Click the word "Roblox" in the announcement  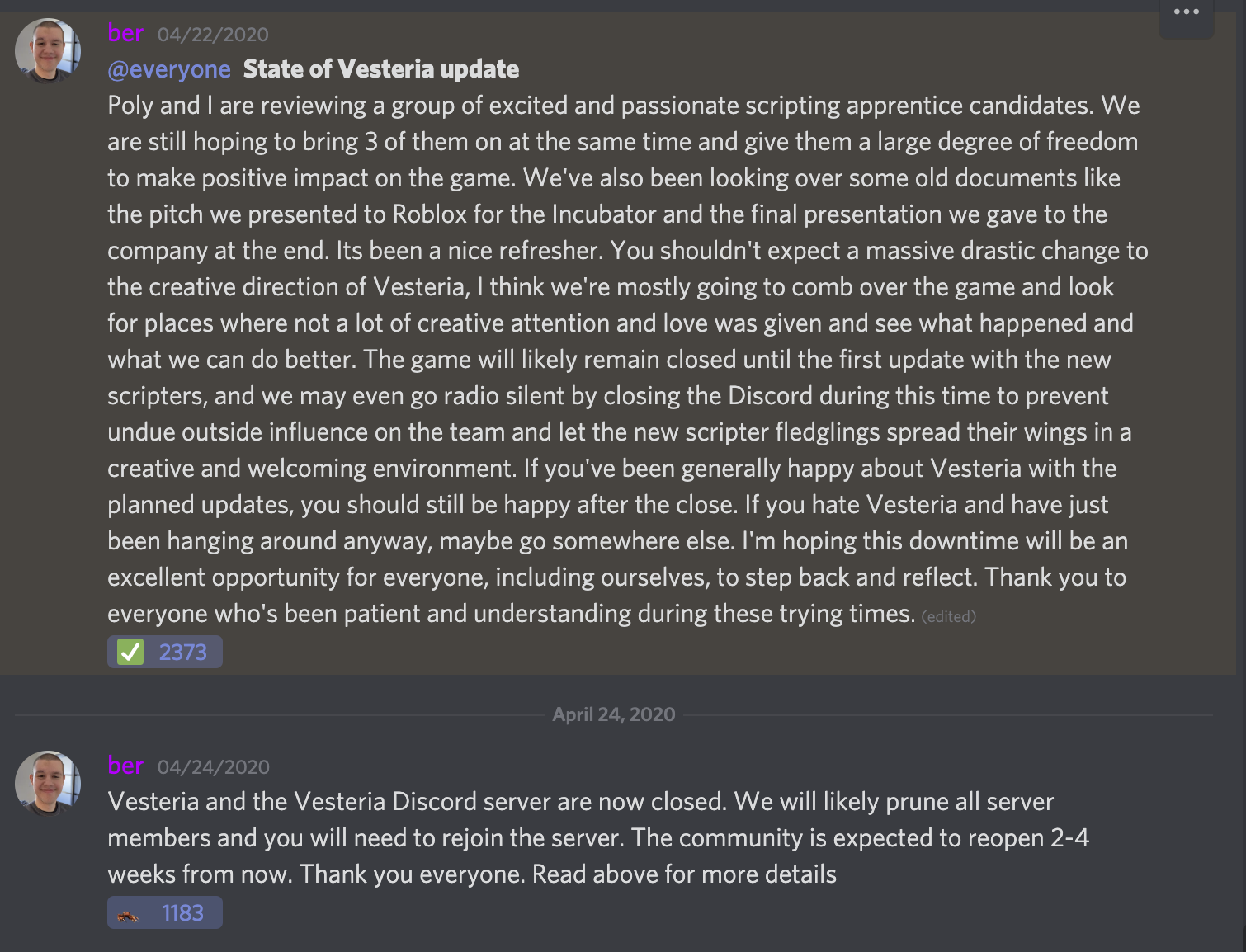(429, 214)
